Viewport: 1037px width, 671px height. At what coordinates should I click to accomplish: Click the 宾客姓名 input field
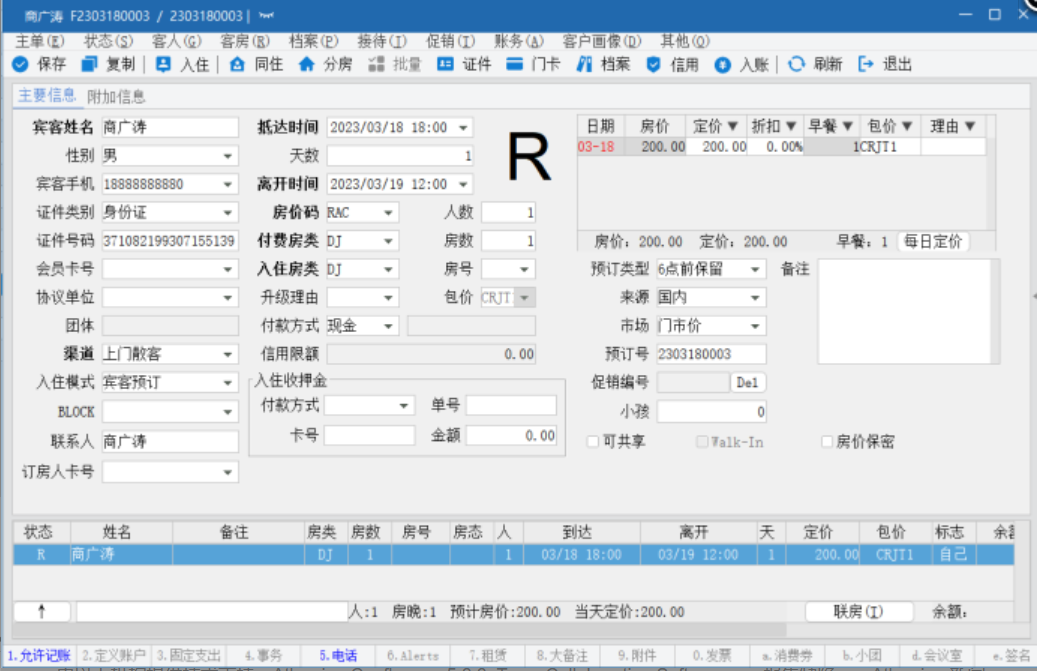pos(170,128)
